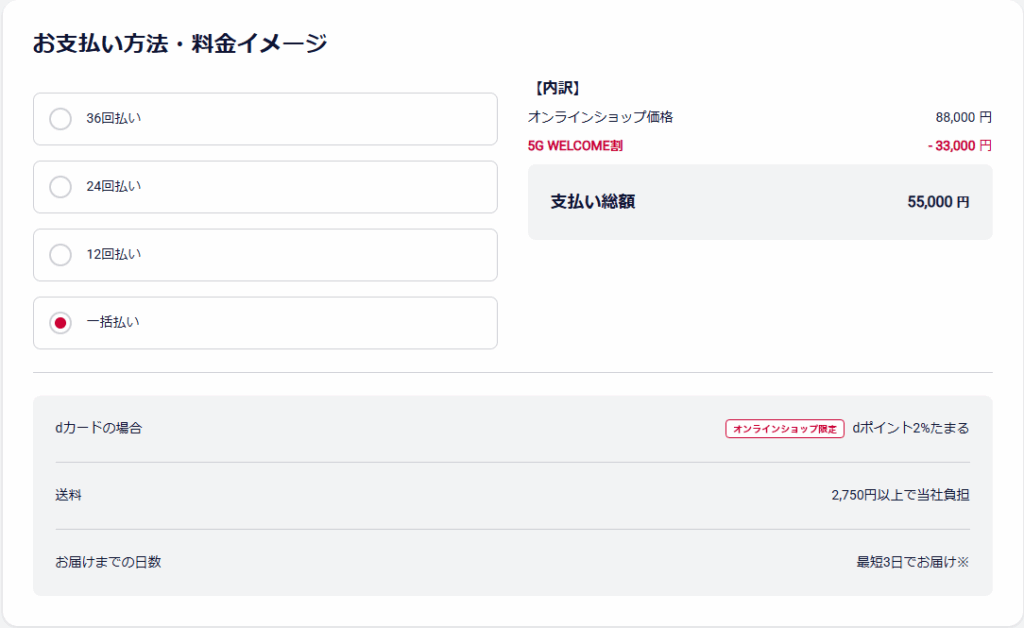The height and width of the screenshot is (628, 1024).
Task: Click the 88,000 円 price value
Action: point(963,117)
